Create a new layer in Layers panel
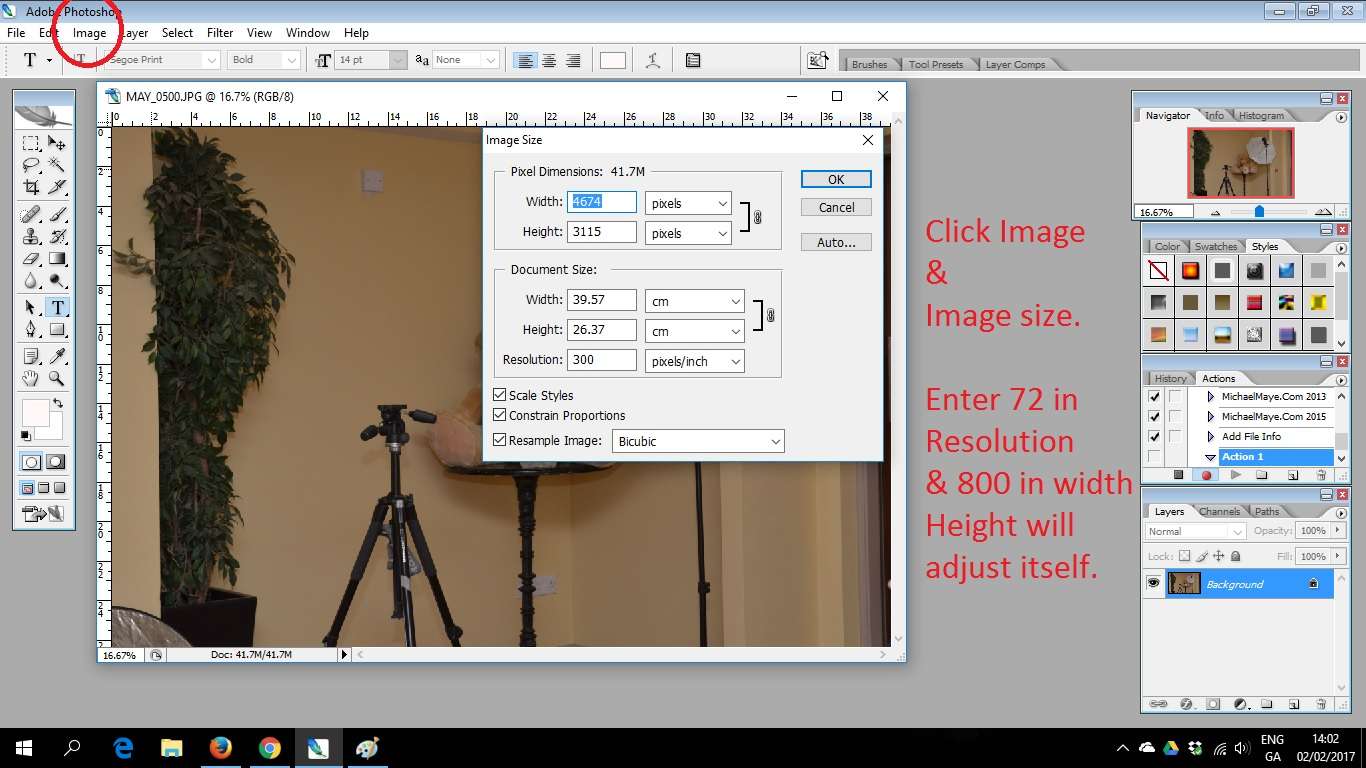The image size is (1366, 768). [1293, 704]
